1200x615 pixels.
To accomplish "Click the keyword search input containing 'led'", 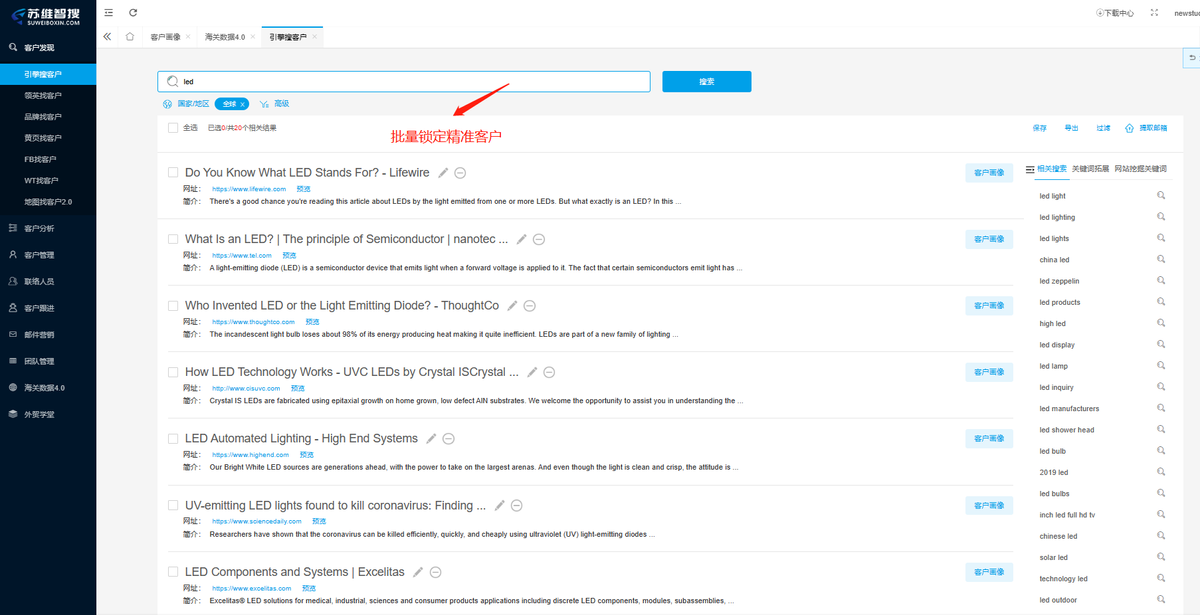I will [404, 82].
